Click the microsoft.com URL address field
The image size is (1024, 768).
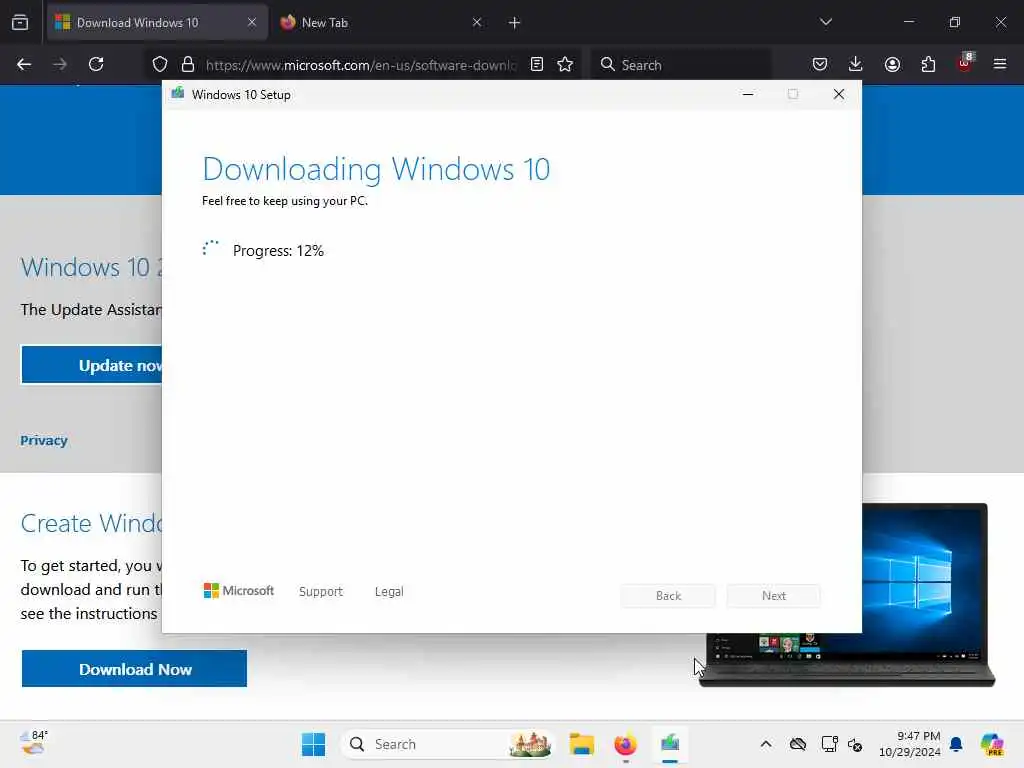tap(360, 65)
